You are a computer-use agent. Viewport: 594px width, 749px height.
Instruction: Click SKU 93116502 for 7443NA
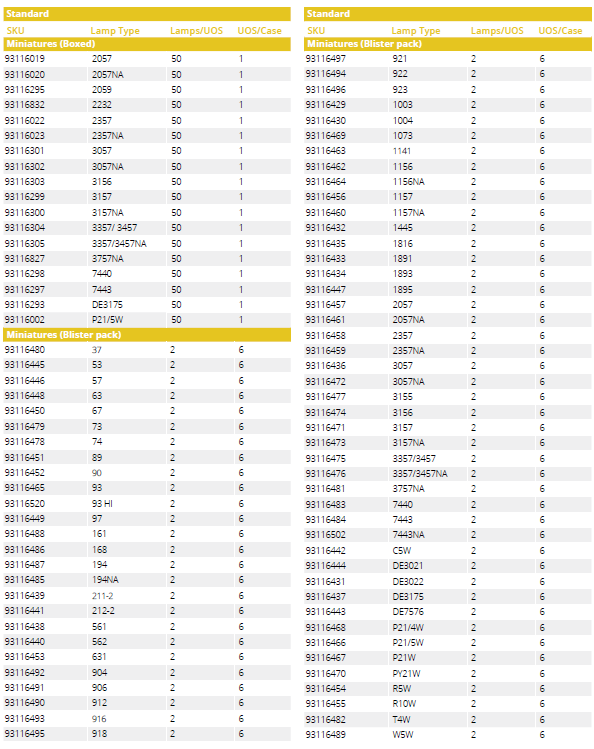point(326,535)
